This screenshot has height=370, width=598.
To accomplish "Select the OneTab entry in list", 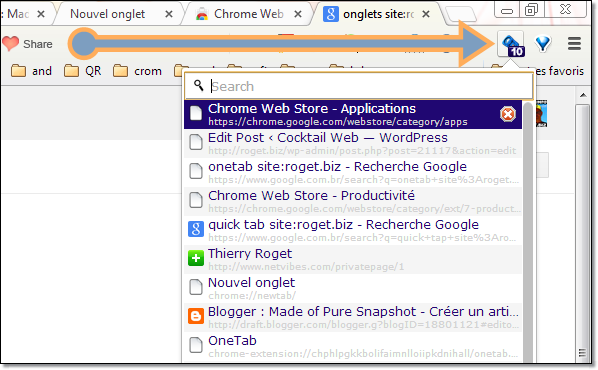I will [353, 346].
